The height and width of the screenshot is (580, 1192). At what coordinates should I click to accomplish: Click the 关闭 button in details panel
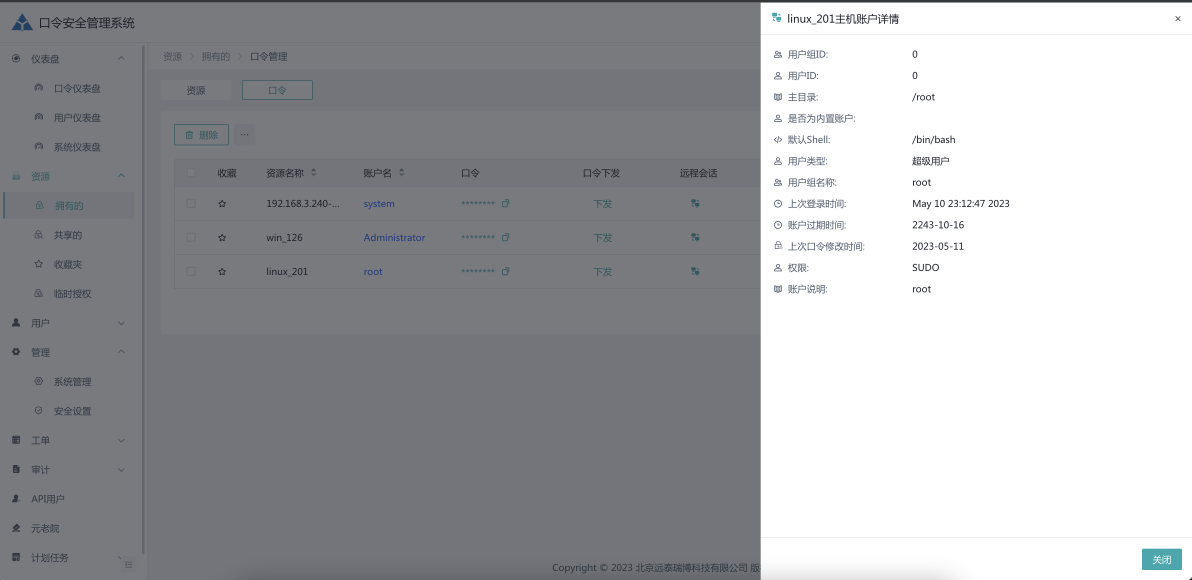pyautogui.click(x=1161, y=560)
